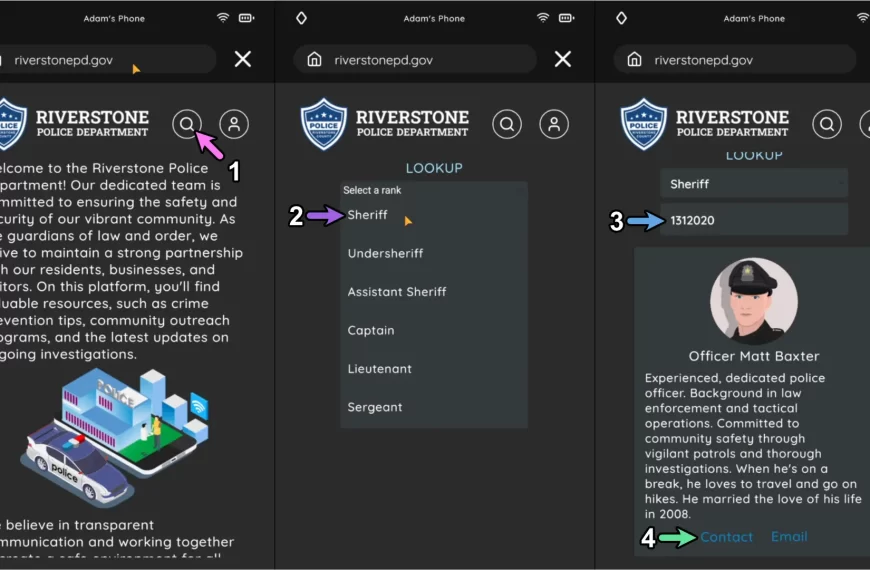Choose Undersheriff in the rank list
The image size is (870, 570).
pyautogui.click(x=385, y=254)
